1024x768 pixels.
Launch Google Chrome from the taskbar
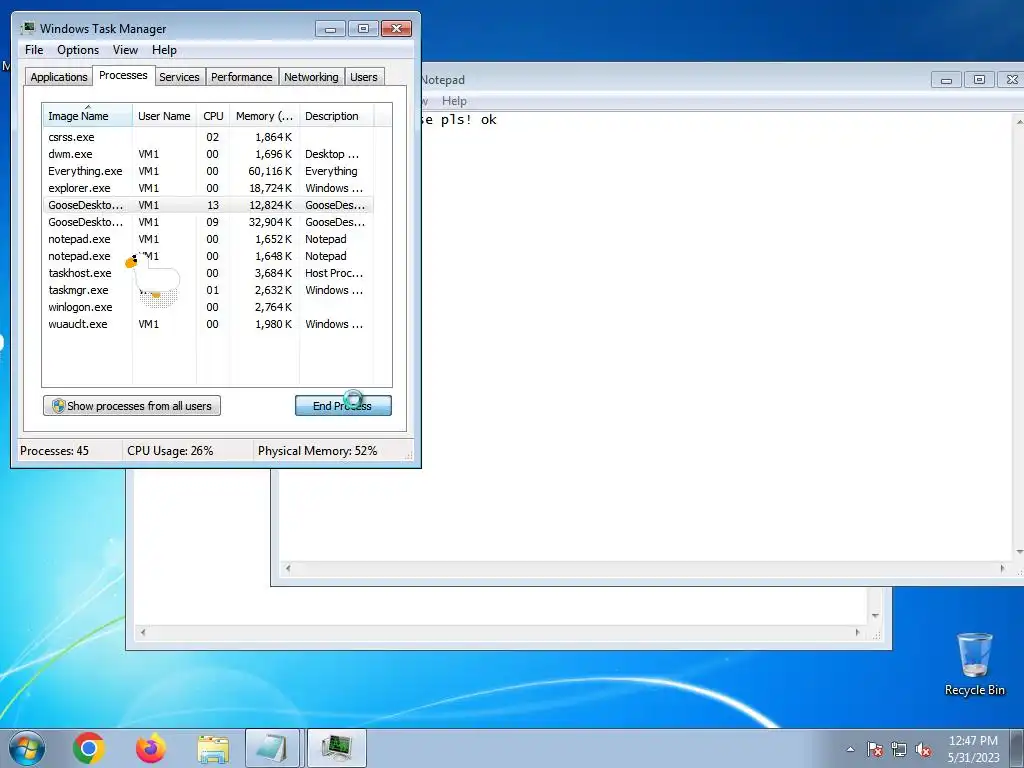89,748
